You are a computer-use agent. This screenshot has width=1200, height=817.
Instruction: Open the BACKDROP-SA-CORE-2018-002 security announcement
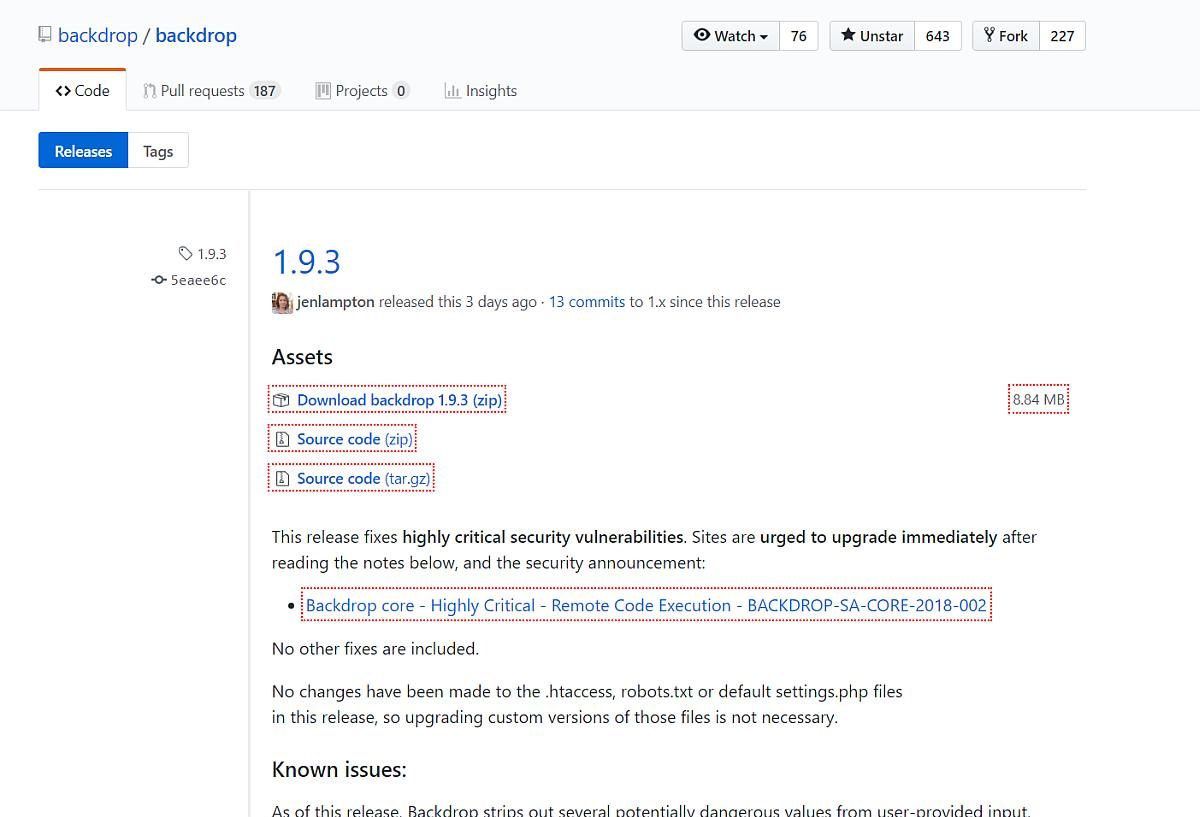coord(646,605)
